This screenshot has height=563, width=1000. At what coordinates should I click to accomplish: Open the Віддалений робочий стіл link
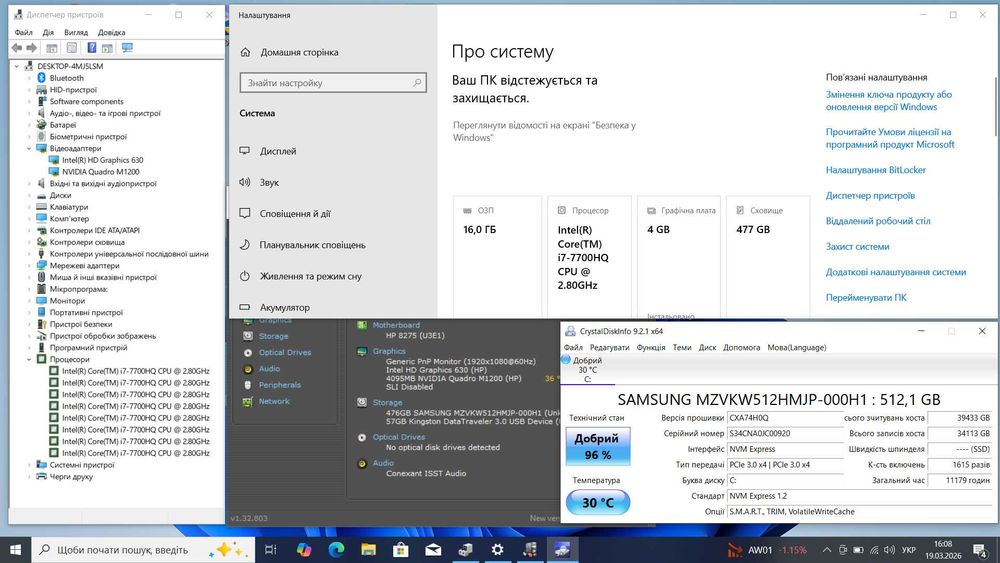click(x=878, y=221)
